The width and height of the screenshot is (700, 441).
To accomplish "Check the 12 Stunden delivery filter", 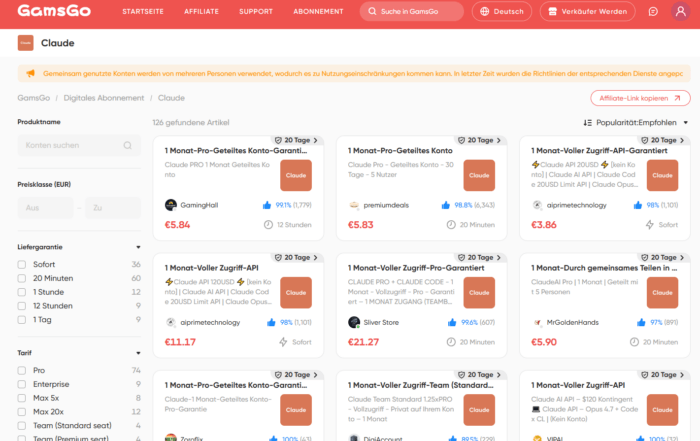I will point(21,306).
